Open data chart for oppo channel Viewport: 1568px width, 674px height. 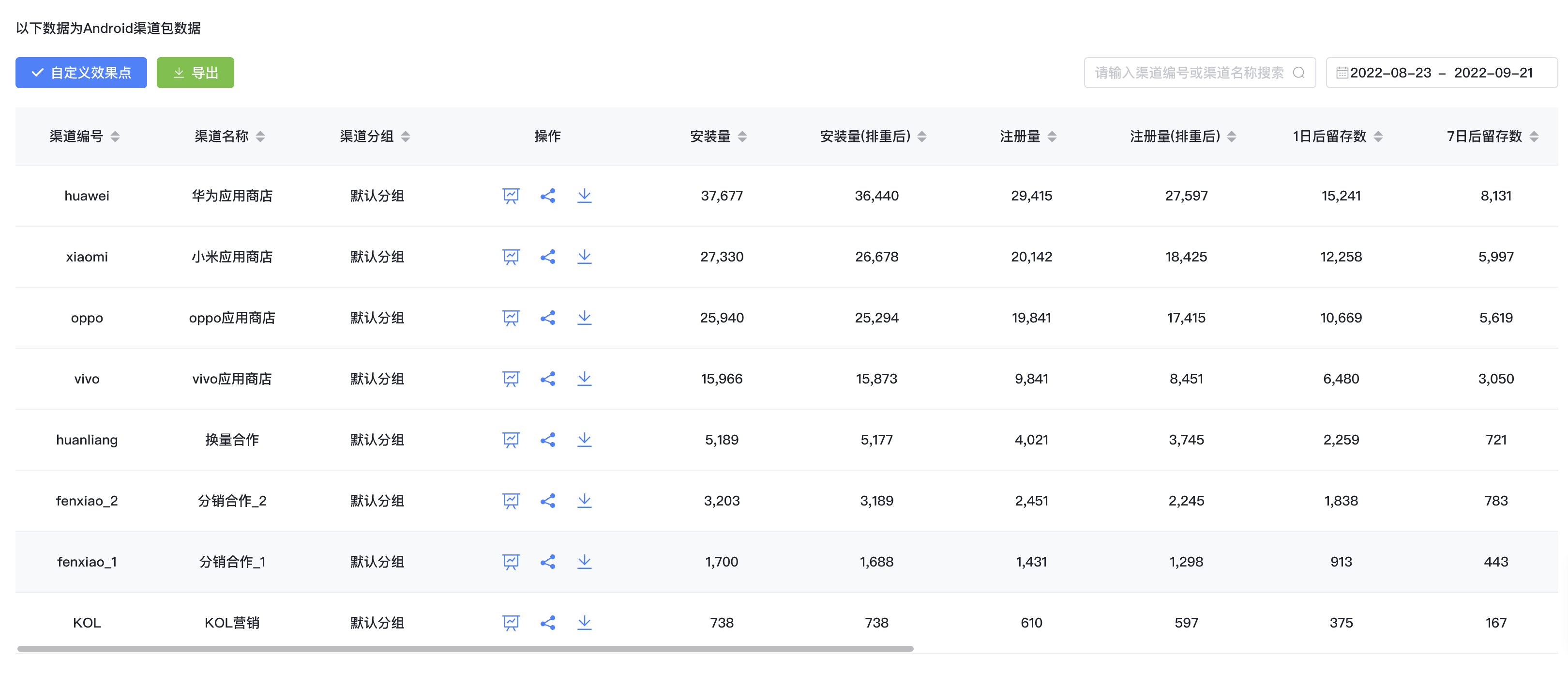tap(511, 317)
